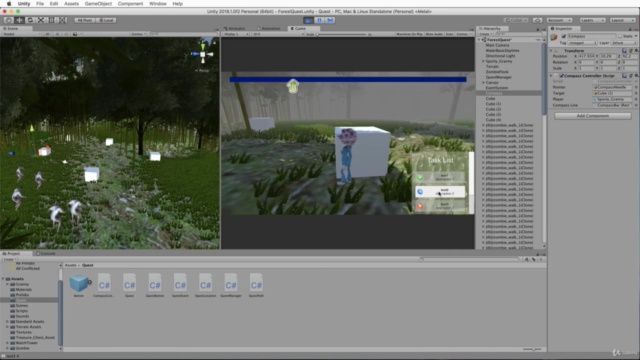Click the Button prefab asset icon
640x360 pixels.
[79, 282]
